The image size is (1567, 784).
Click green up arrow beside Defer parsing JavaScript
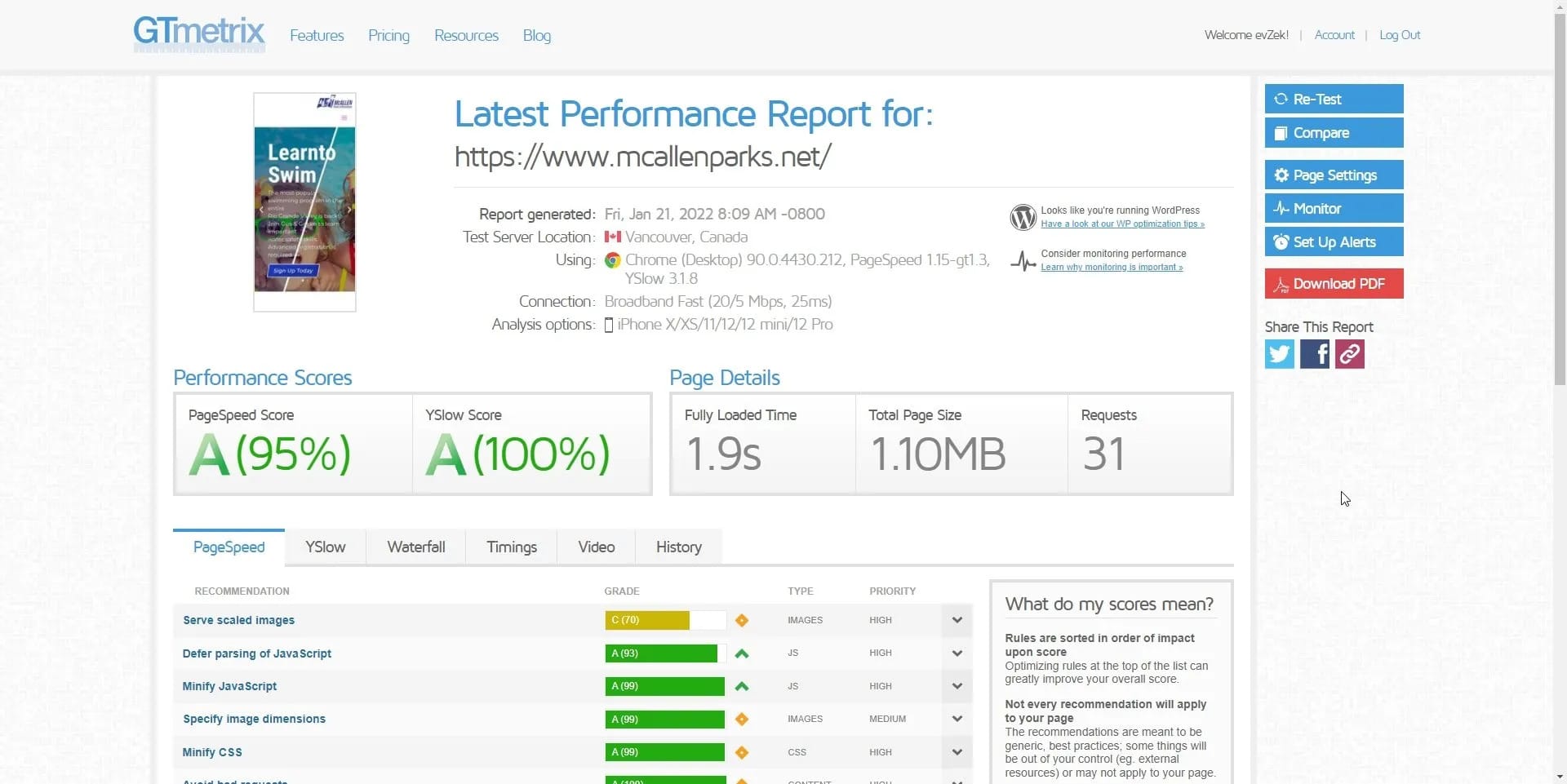coord(741,653)
